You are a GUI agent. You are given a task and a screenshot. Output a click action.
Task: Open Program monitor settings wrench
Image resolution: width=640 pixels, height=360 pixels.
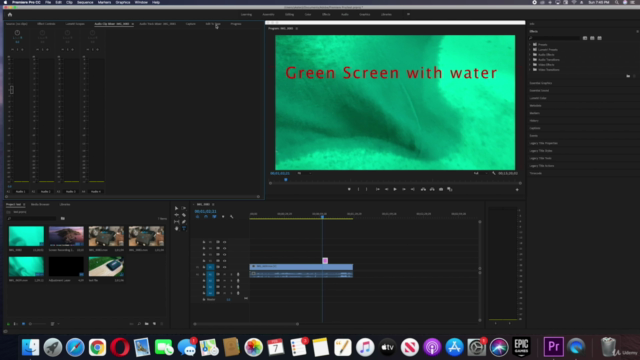pyautogui.click(x=493, y=173)
